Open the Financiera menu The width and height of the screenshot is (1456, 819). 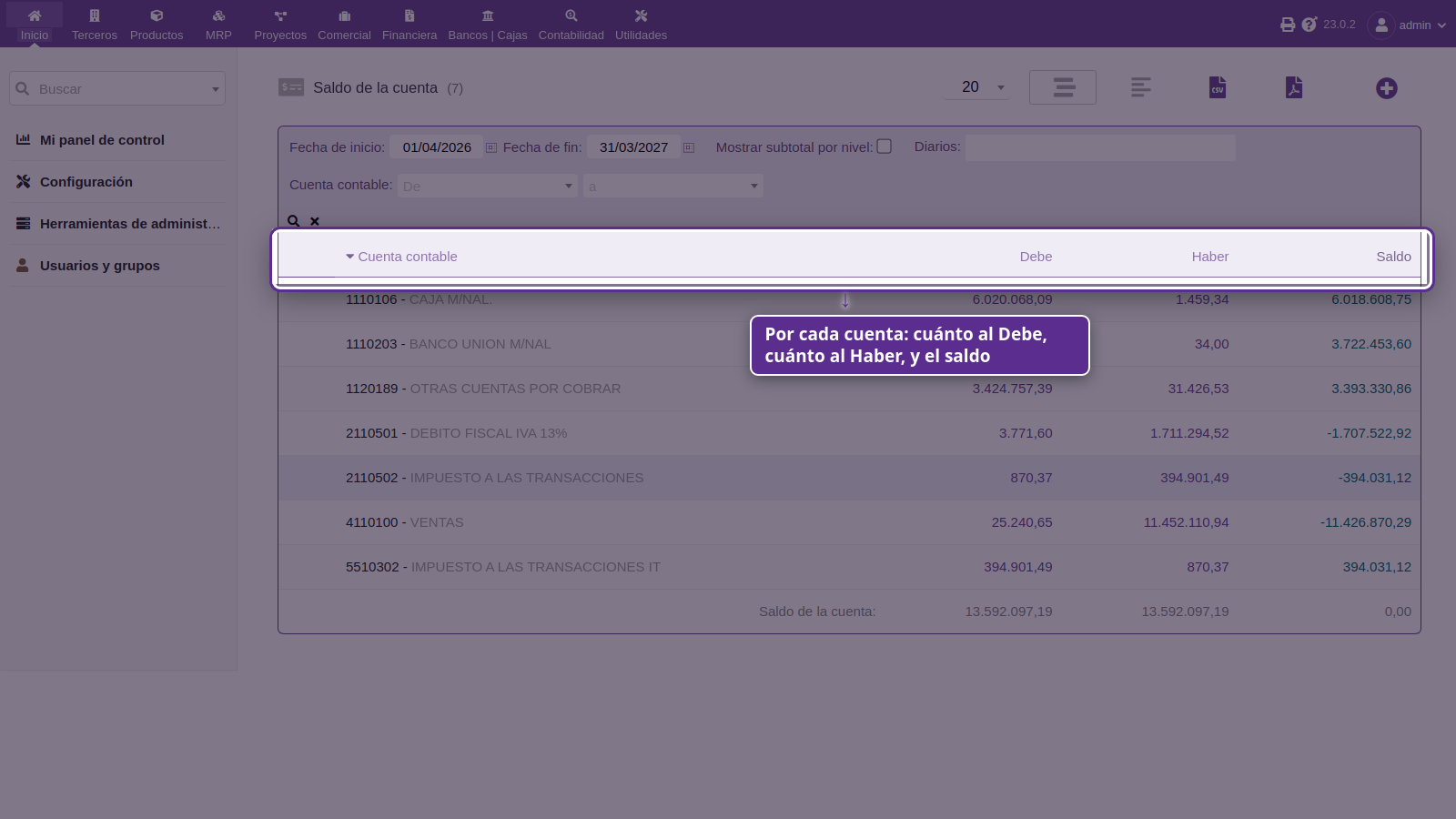(x=409, y=25)
